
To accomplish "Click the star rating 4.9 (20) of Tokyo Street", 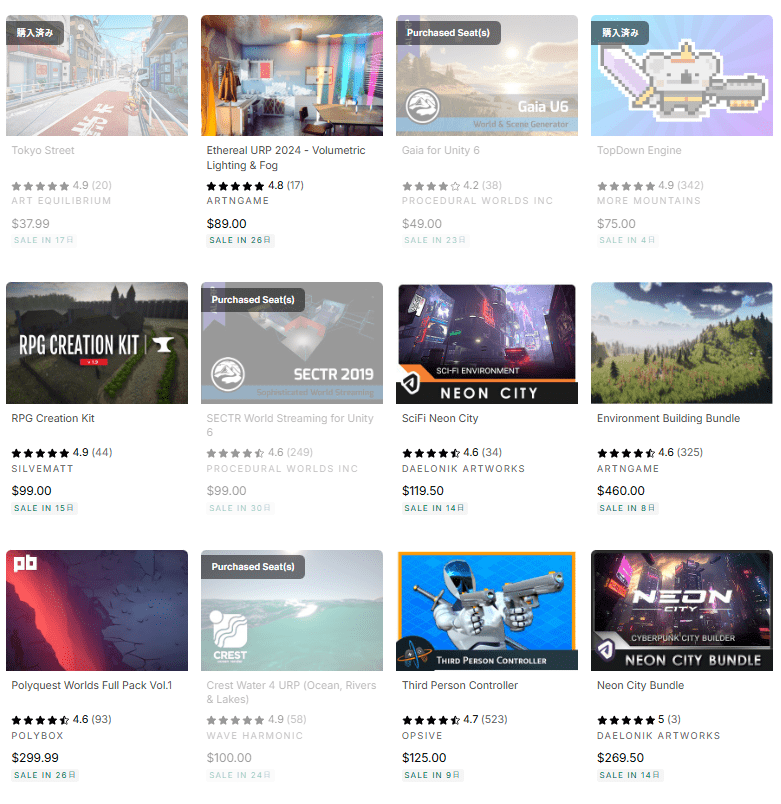I will click(62, 185).
